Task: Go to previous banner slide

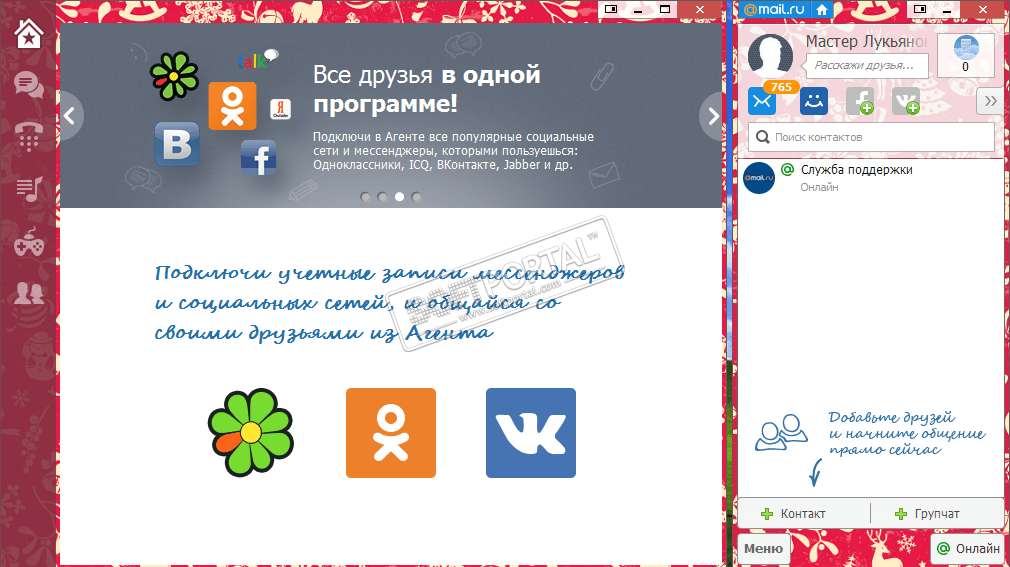Action: [70, 116]
